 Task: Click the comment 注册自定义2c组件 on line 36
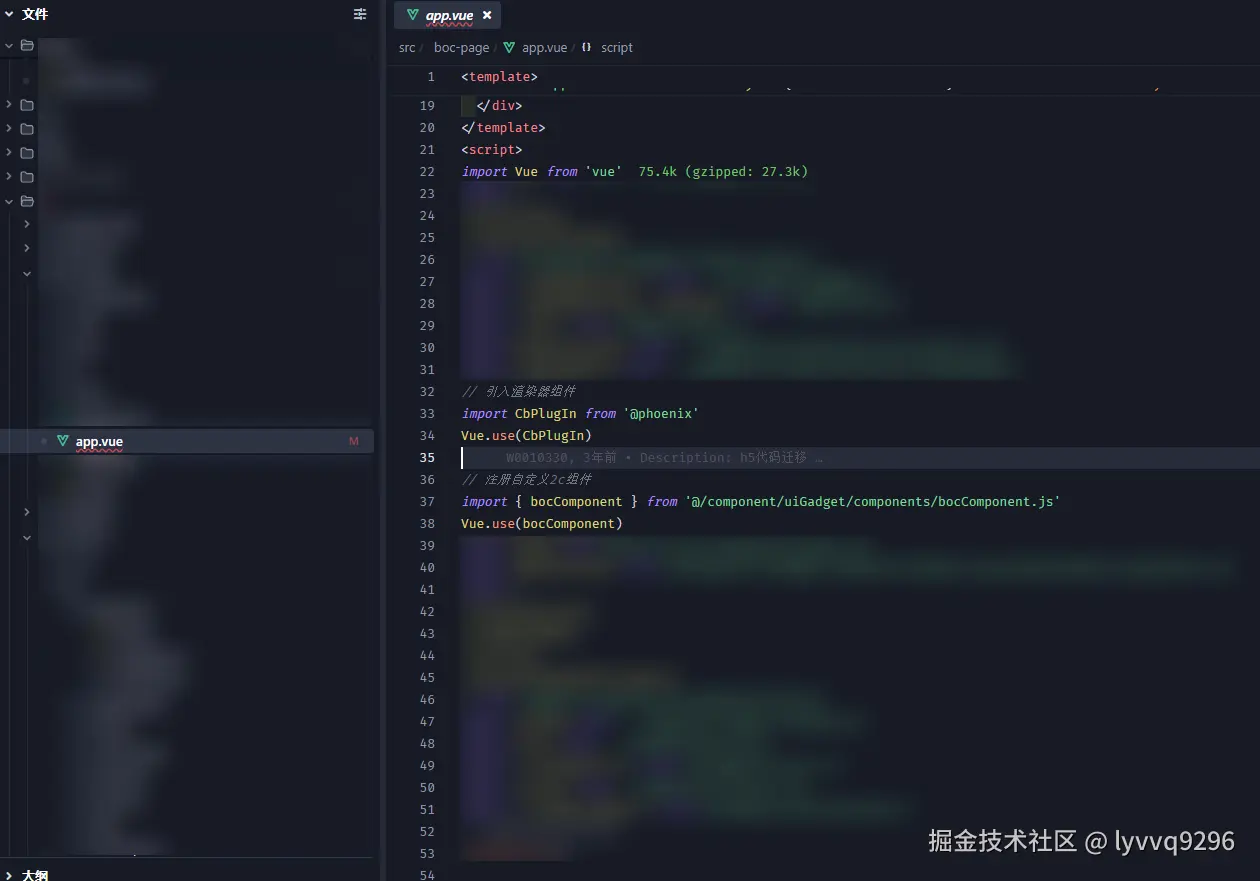526,479
